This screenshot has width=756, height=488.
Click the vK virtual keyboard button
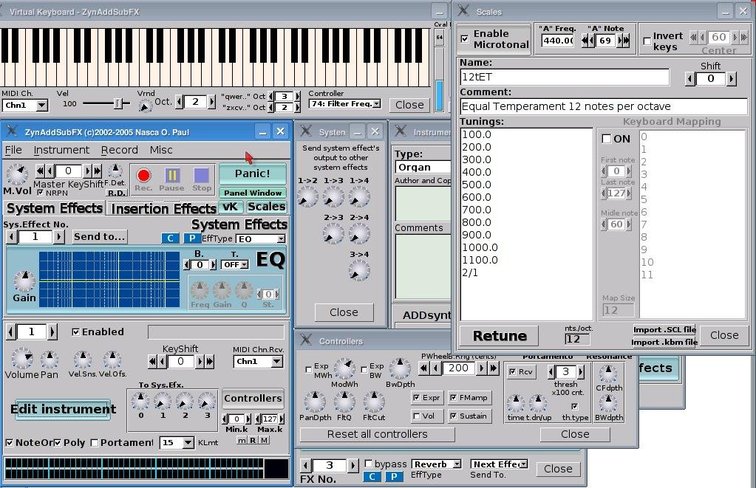point(230,207)
